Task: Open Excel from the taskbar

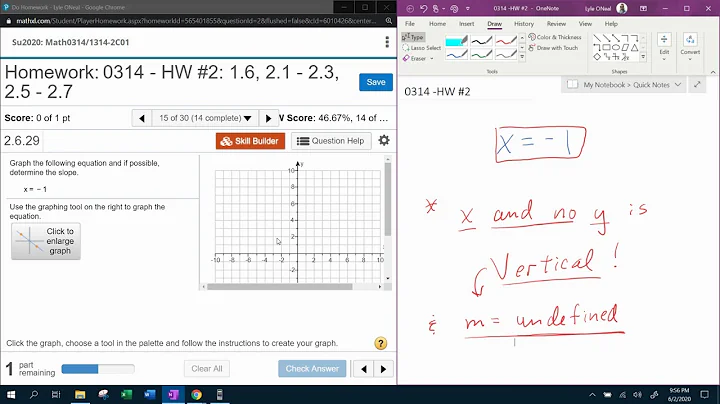Action: click(x=126, y=395)
